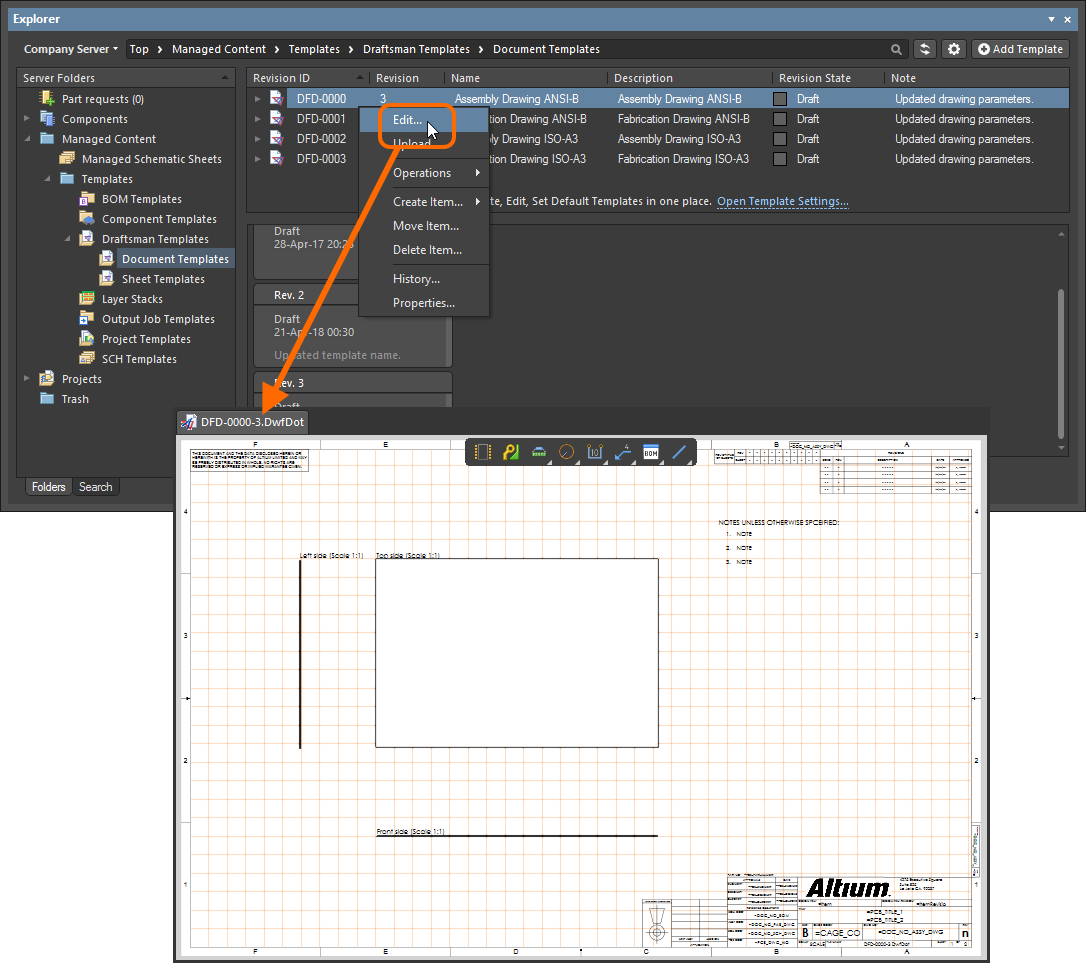Click the refresh icon beside the search box
1086x963 pixels.
coord(925,49)
